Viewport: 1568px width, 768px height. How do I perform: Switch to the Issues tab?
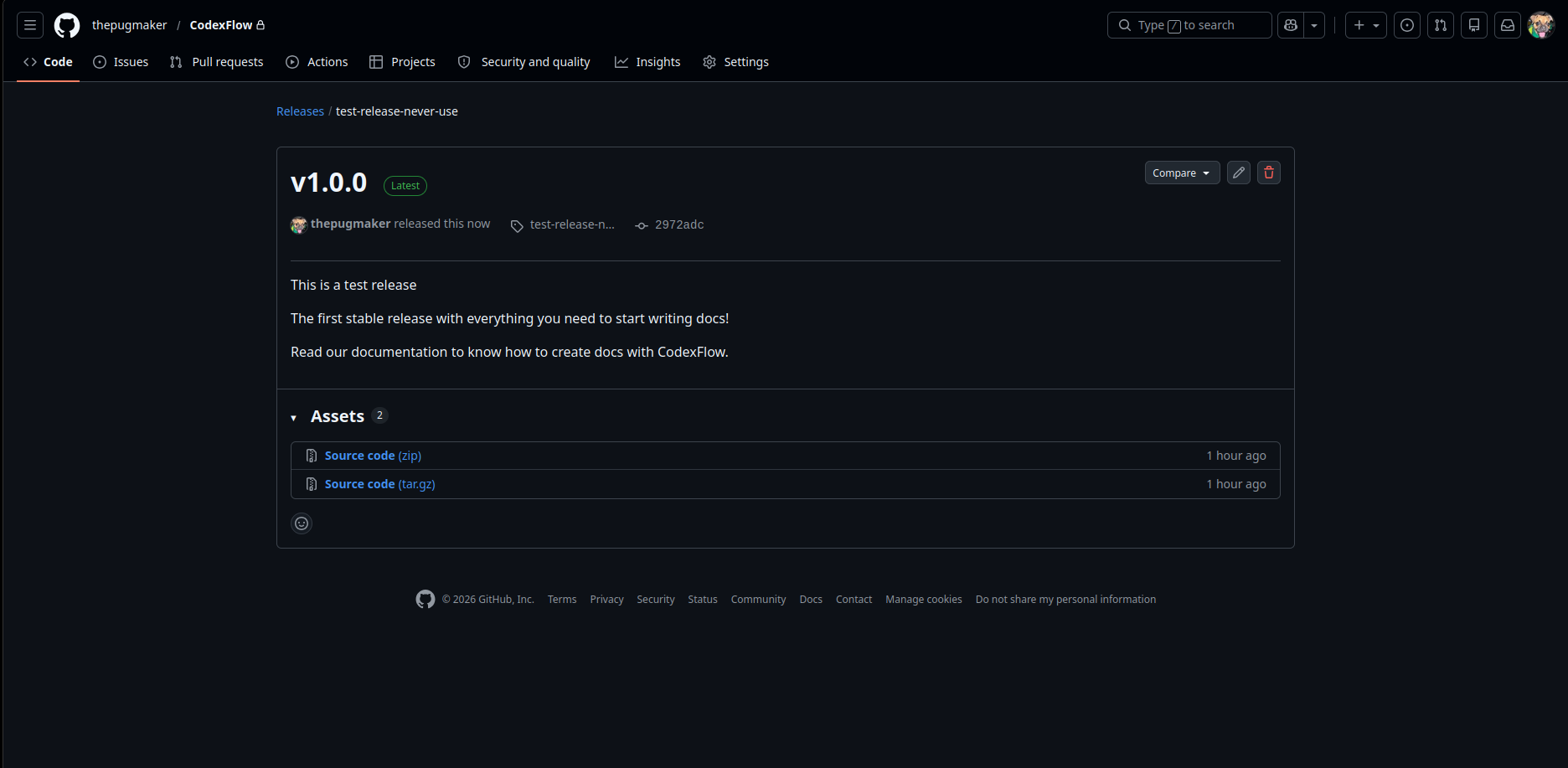coord(121,62)
